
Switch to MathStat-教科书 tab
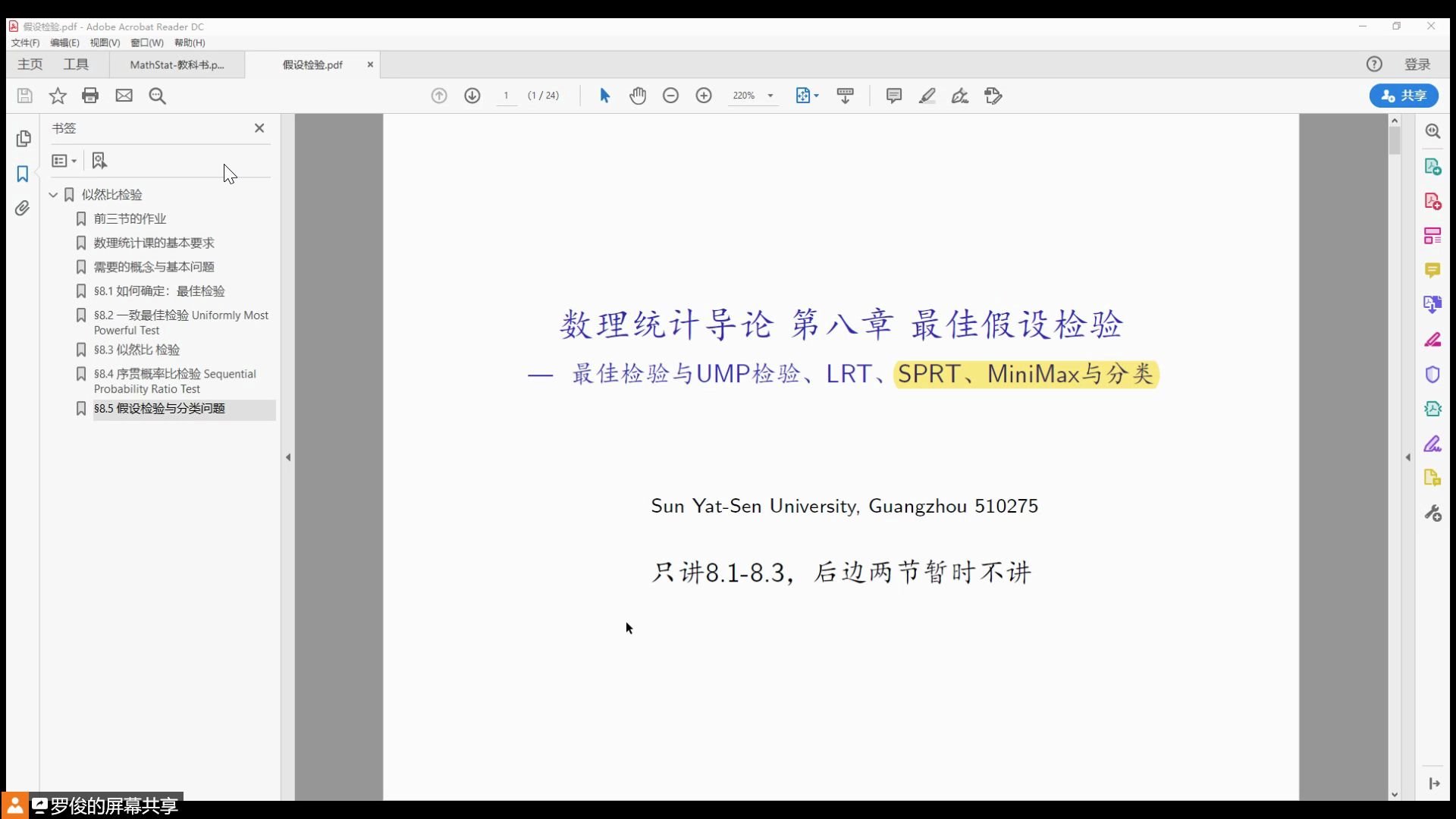(x=177, y=65)
